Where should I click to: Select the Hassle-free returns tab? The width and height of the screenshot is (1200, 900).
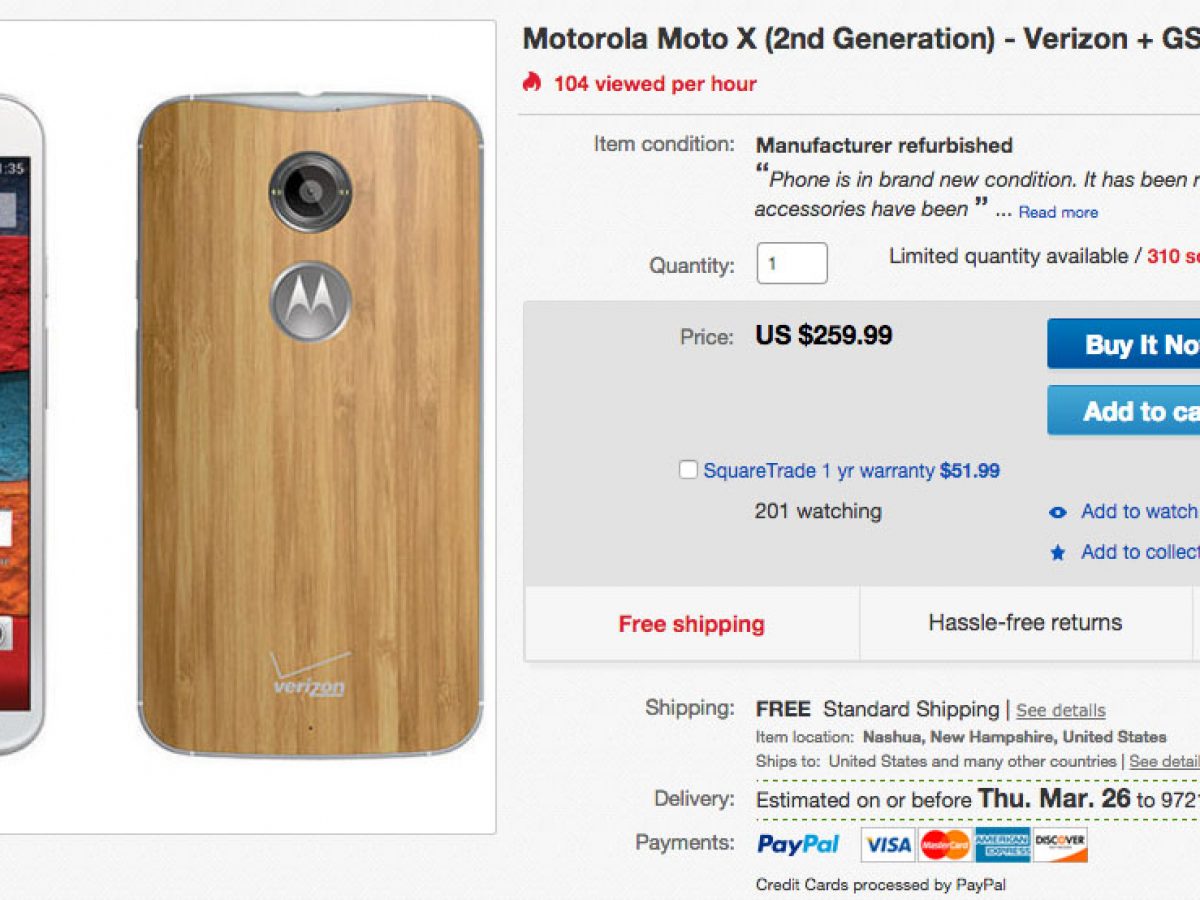[1025, 623]
